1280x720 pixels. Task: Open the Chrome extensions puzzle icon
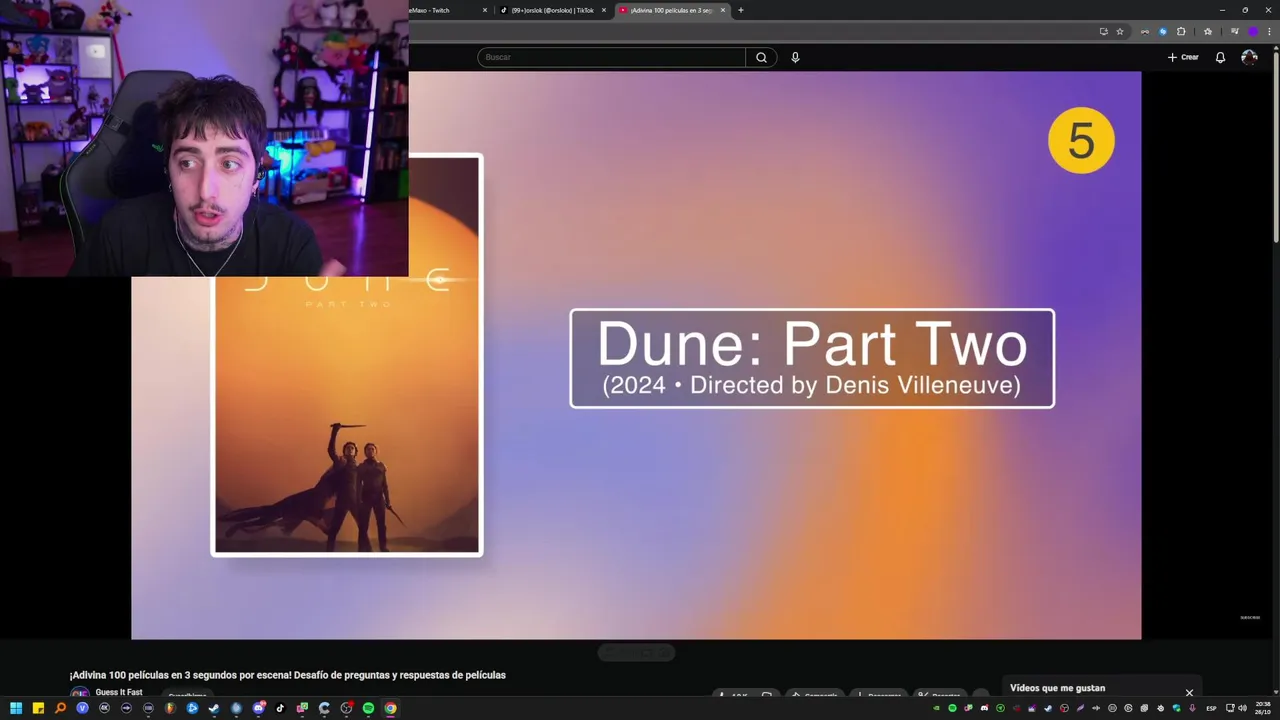1181,31
